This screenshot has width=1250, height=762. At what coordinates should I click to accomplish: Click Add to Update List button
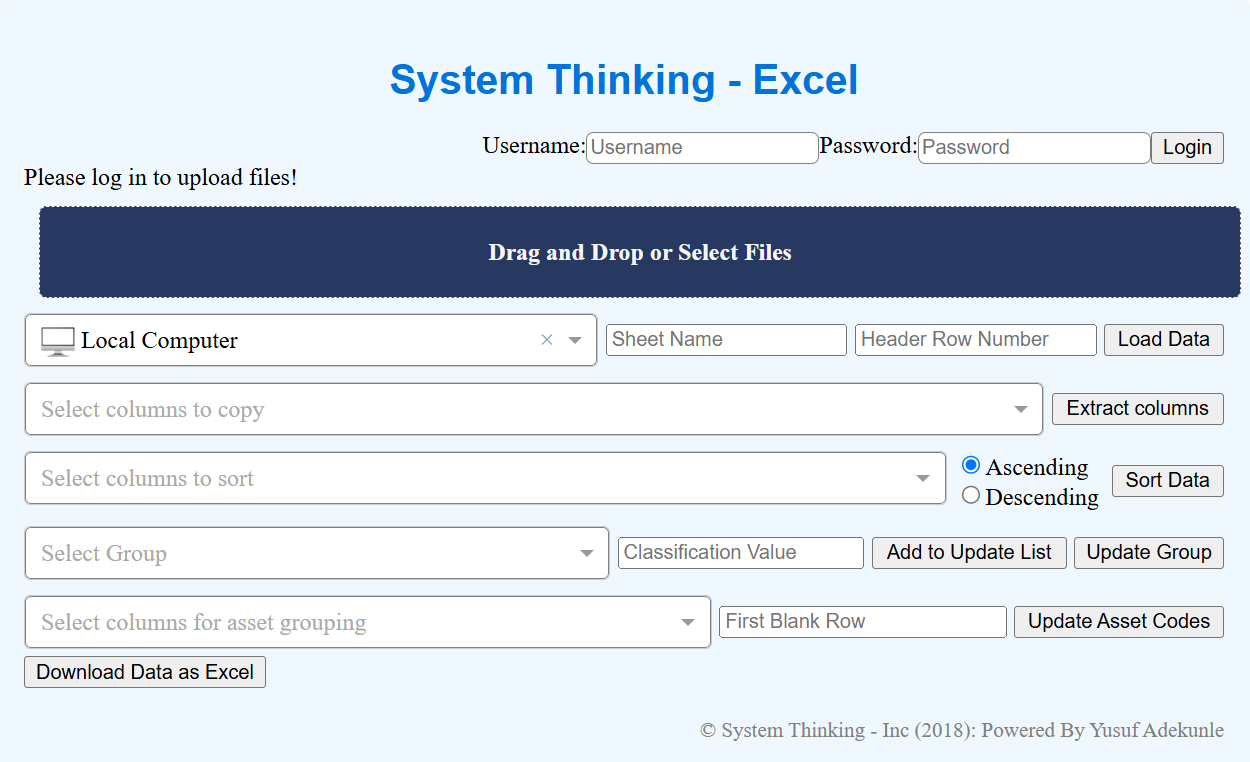pos(969,552)
